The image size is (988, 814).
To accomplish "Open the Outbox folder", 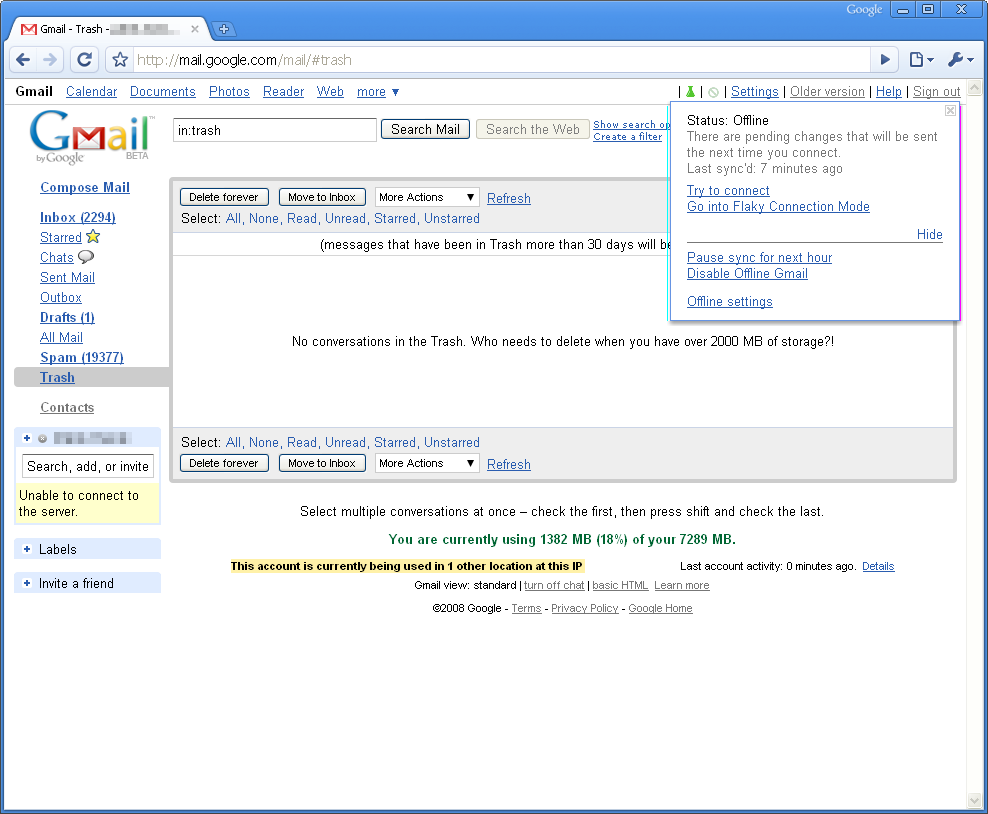I will point(60,297).
